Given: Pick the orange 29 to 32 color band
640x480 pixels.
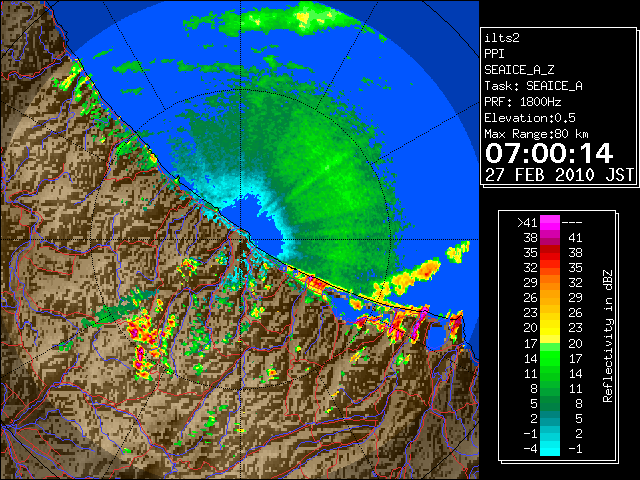Looking at the screenshot, I should pyautogui.click(x=550, y=283).
